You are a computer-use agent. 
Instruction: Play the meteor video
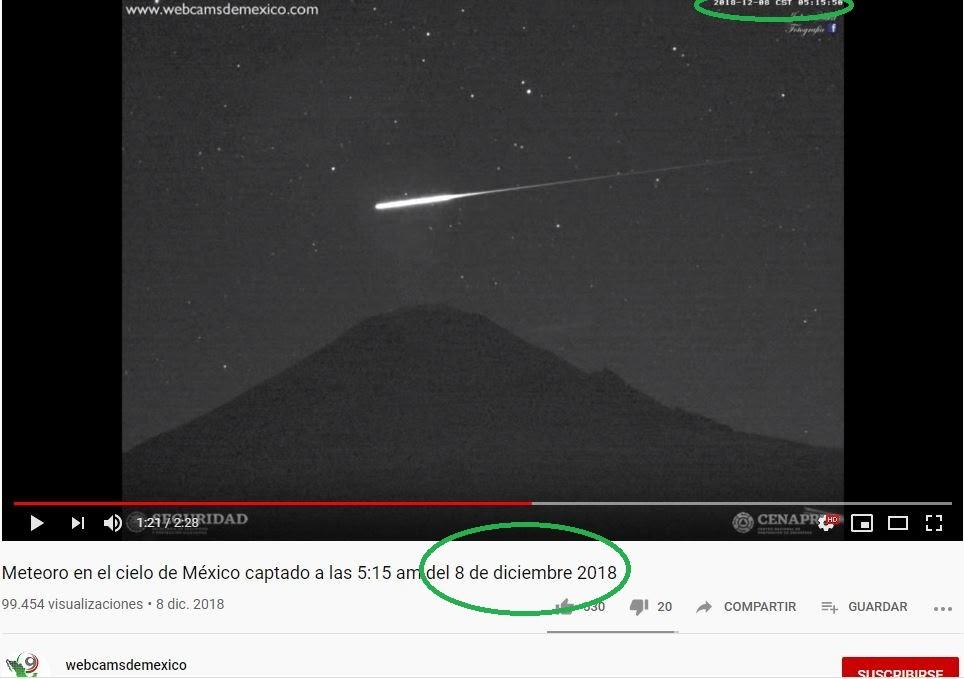tap(37, 523)
